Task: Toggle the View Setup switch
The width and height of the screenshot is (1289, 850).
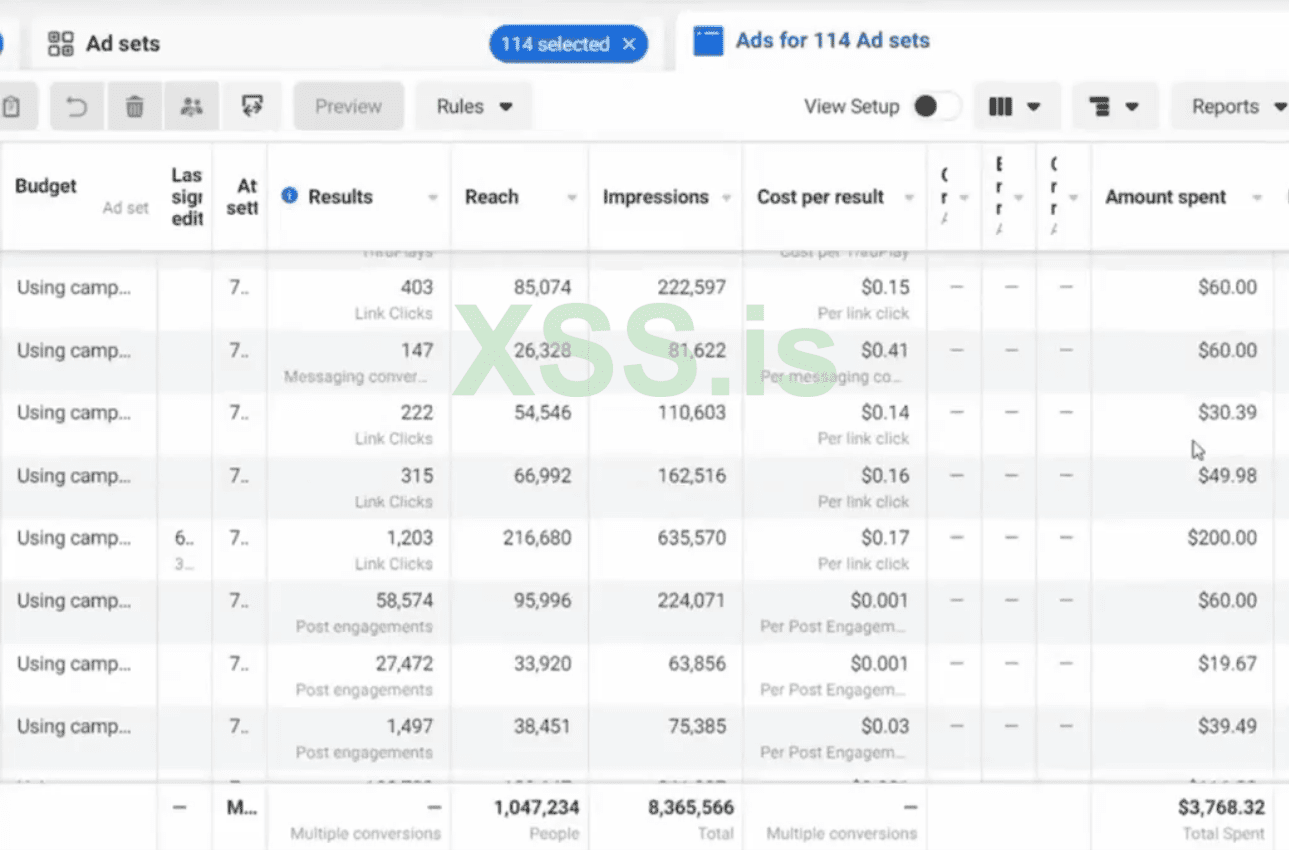Action: (x=936, y=107)
